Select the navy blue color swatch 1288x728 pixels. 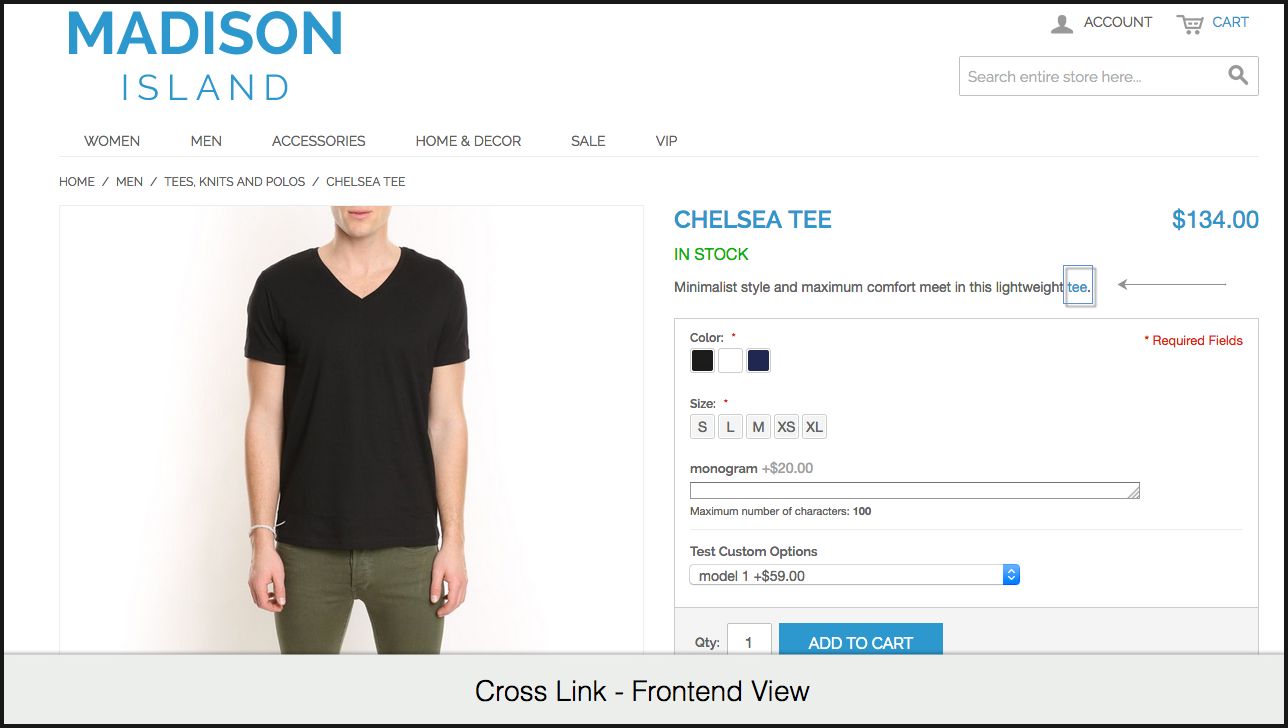[759, 361]
